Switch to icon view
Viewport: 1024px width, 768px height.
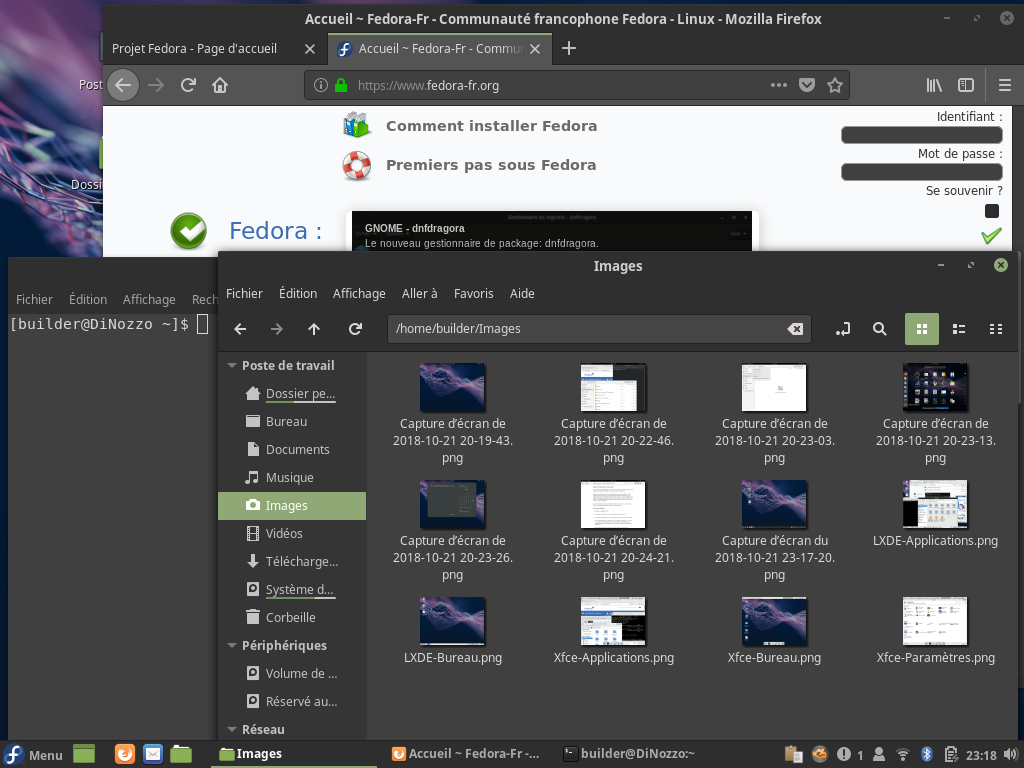pyautogui.click(x=921, y=329)
